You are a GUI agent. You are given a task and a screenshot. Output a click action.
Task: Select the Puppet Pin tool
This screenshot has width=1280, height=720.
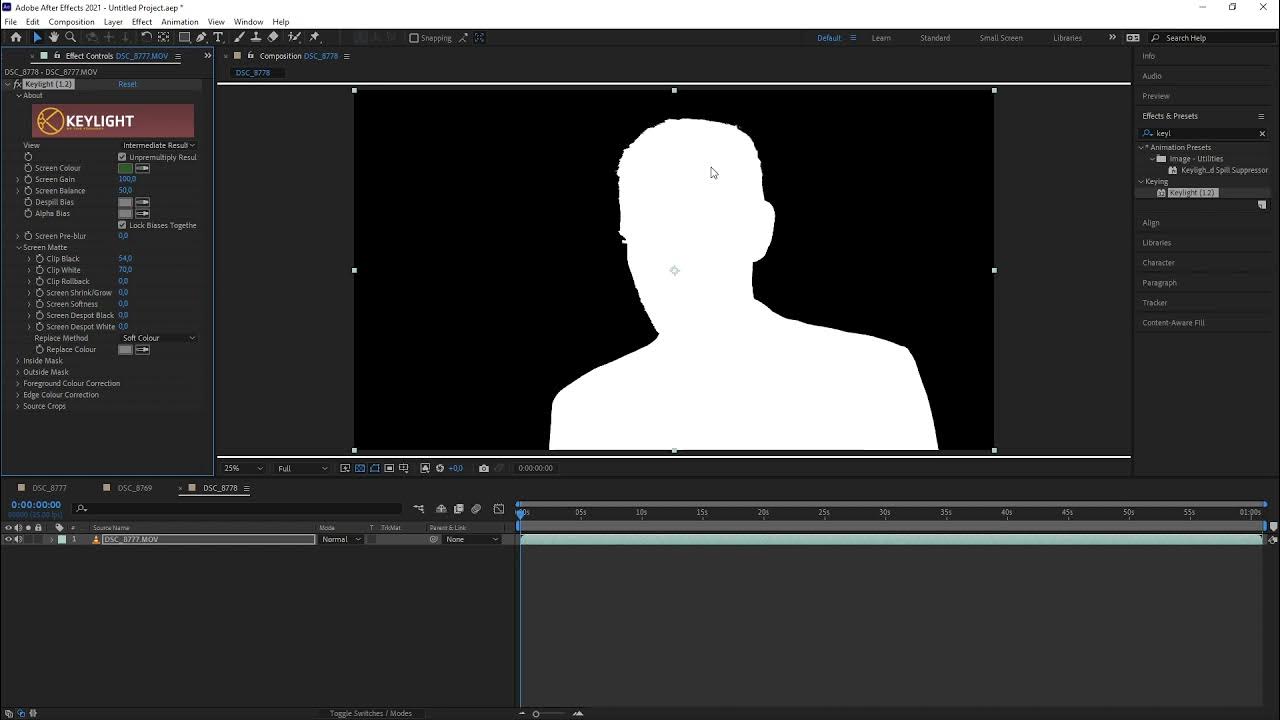click(314, 37)
